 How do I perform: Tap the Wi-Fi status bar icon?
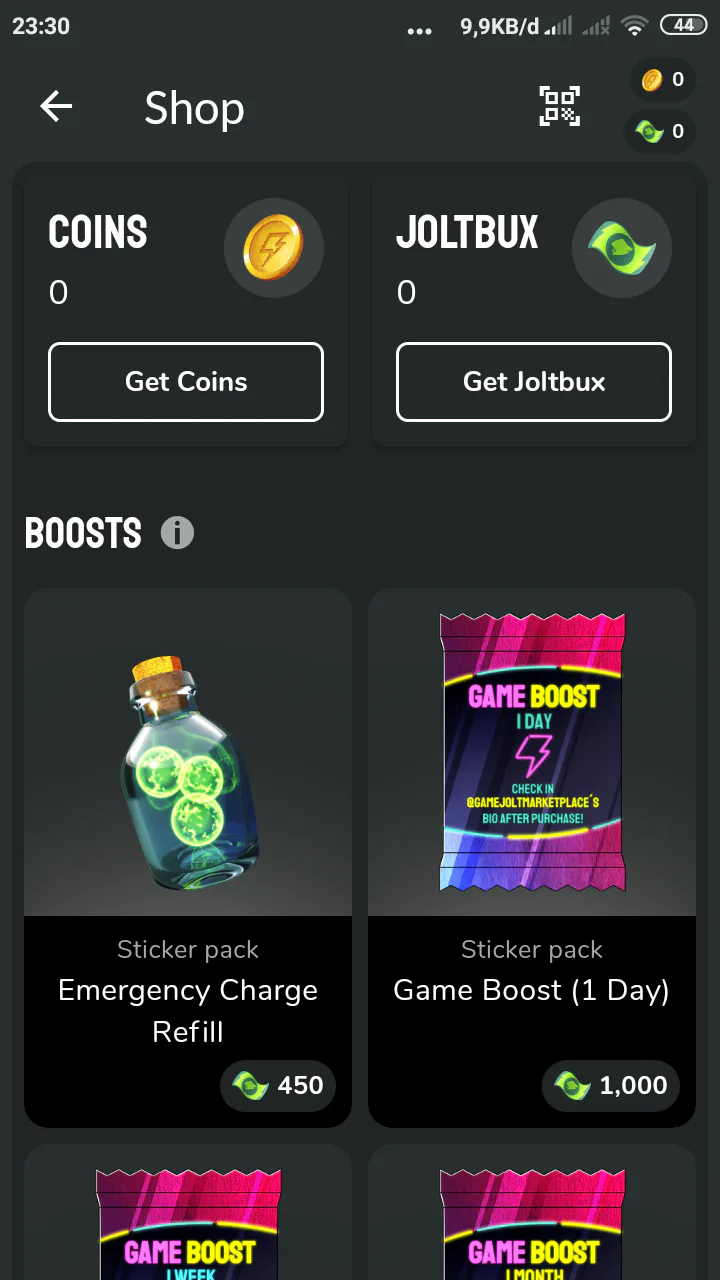pyautogui.click(x=634, y=27)
